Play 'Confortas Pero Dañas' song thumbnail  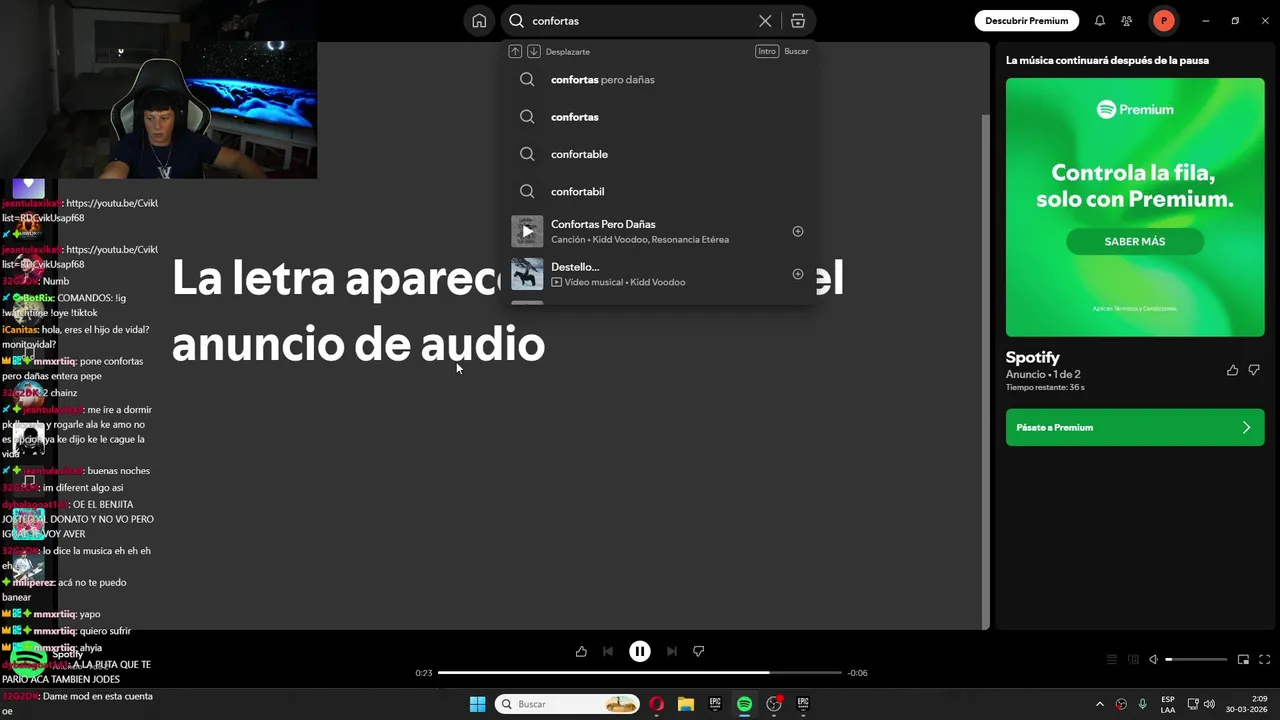point(527,231)
